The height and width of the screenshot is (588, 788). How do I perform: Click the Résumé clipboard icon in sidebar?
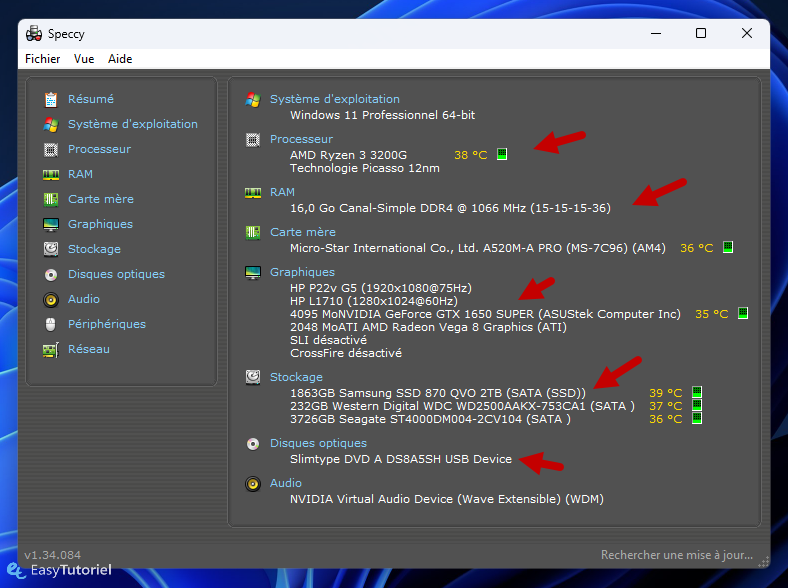[x=51, y=100]
